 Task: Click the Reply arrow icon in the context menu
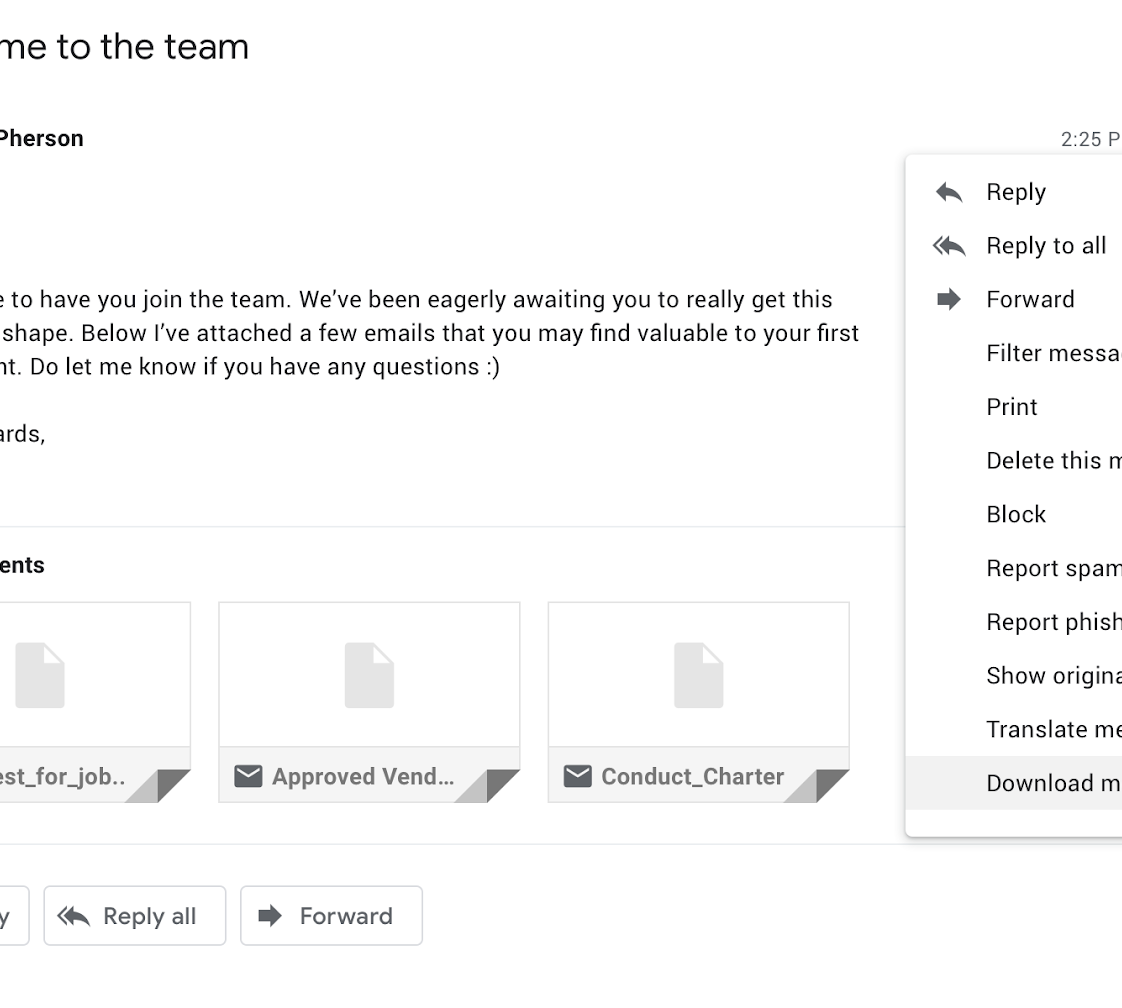click(949, 192)
